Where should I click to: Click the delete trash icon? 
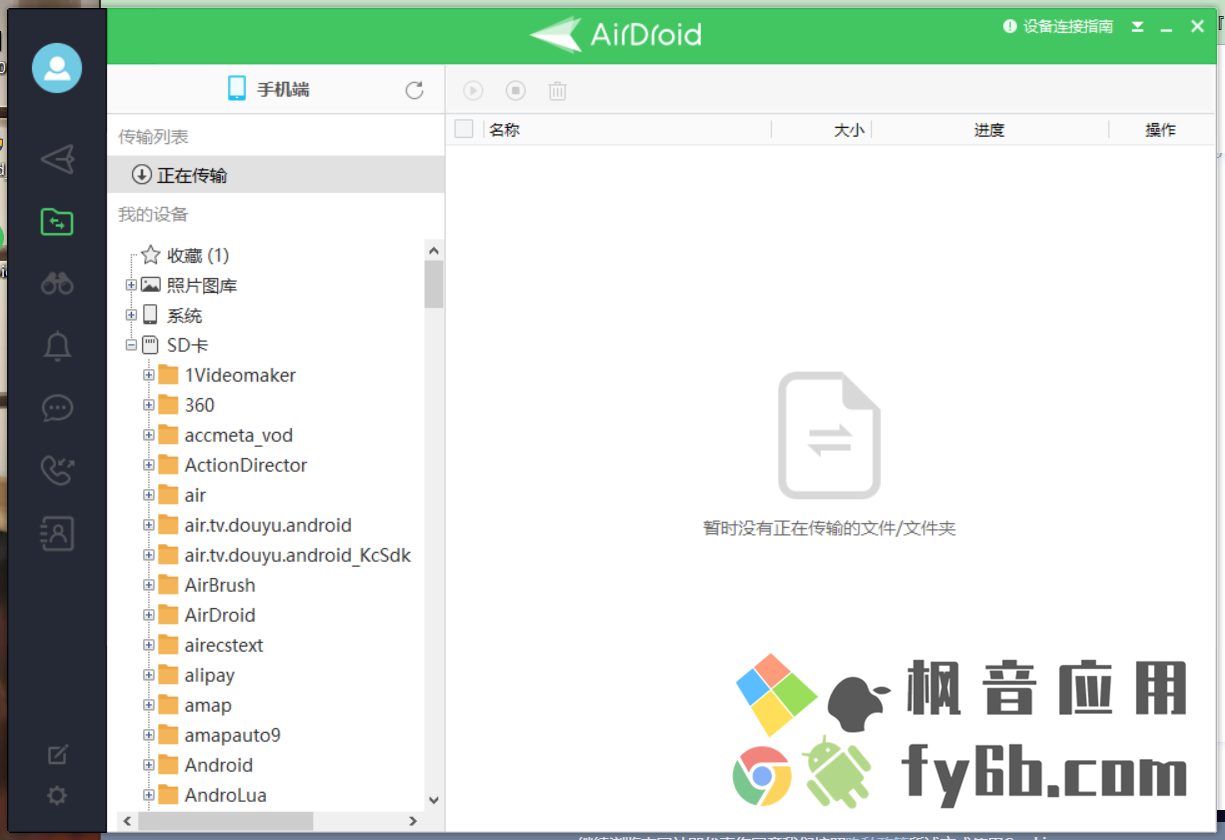click(x=558, y=91)
